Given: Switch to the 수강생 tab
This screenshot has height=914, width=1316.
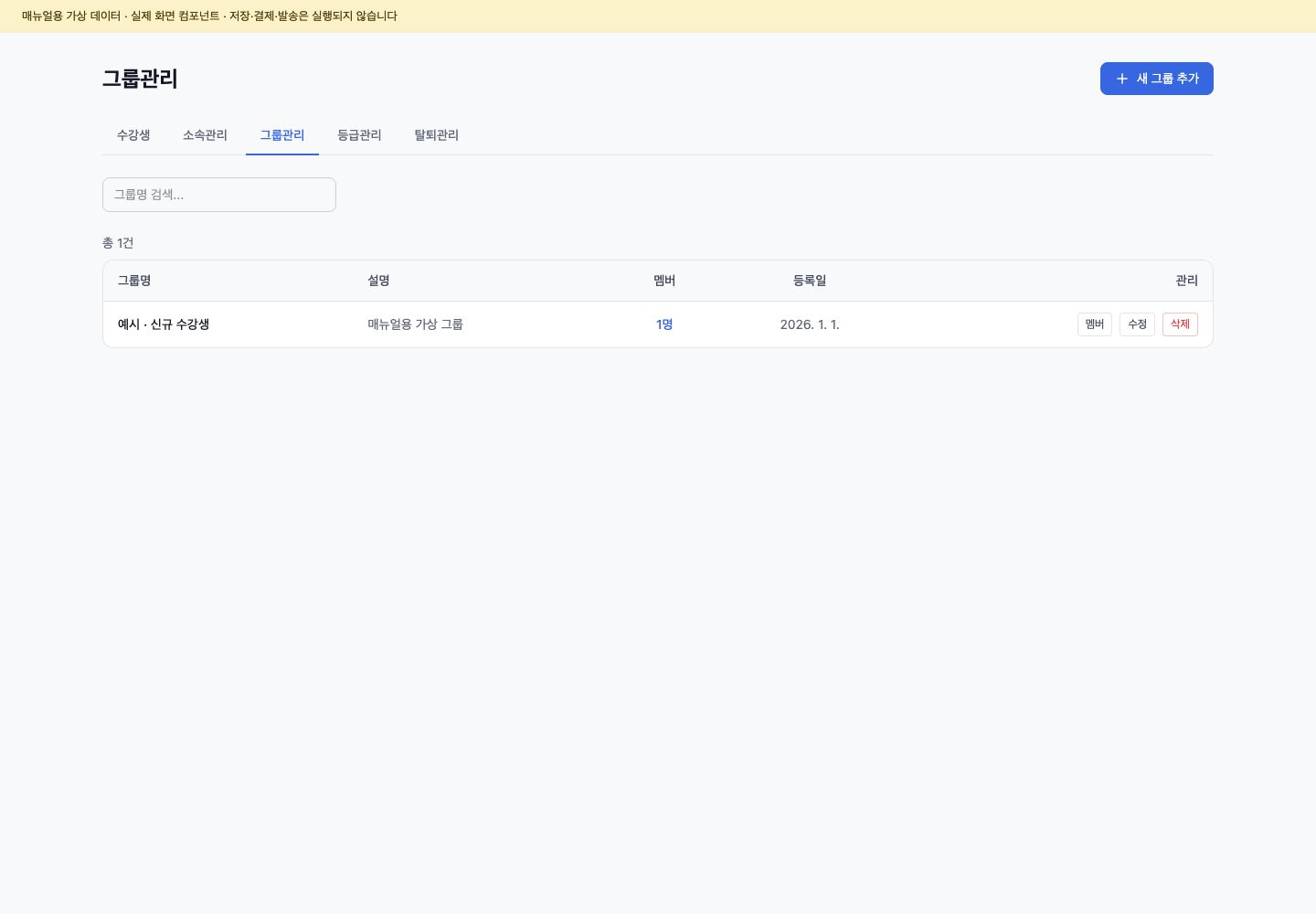Looking at the screenshot, I should pos(133,135).
